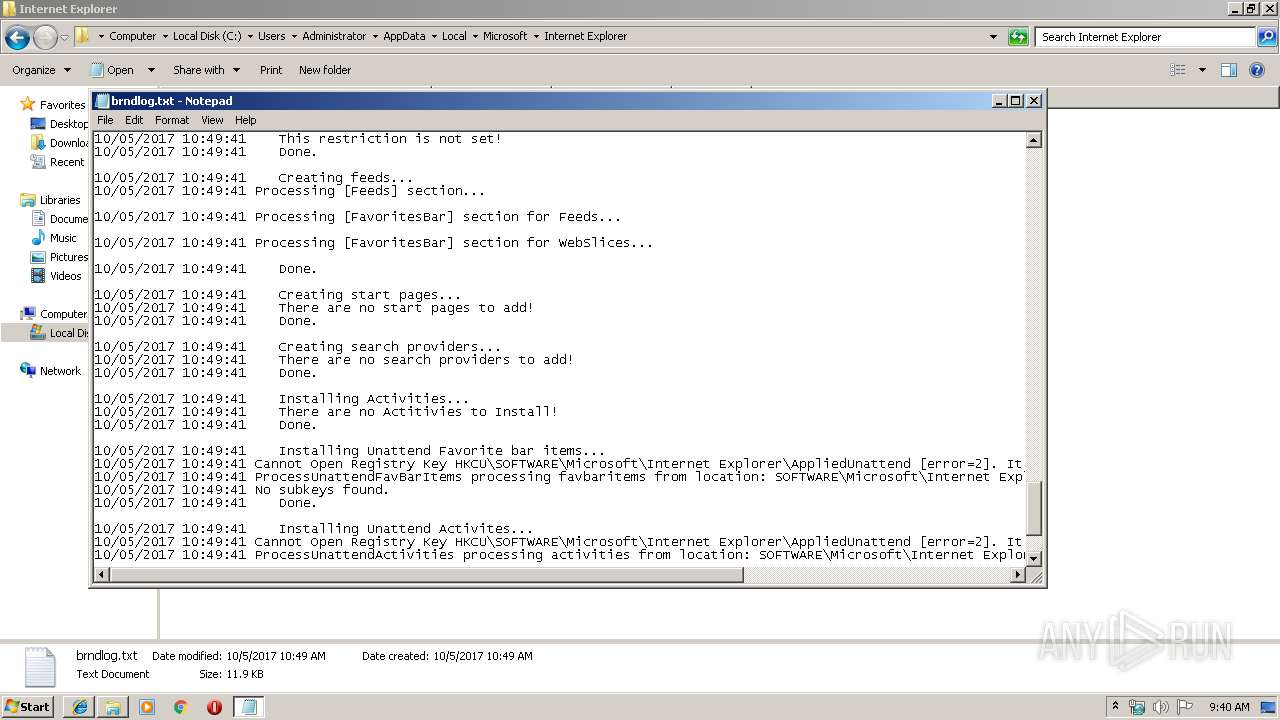
Task: Click brndlog.txt file icon in details pane
Action: point(39,667)
